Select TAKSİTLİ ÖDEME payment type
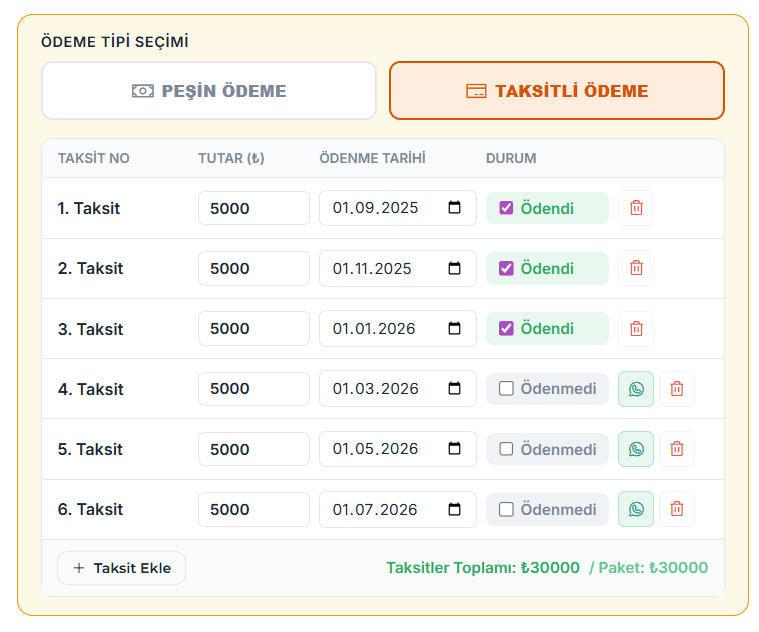The height and width of the screenshot is (632, 759). pos(557,90)
